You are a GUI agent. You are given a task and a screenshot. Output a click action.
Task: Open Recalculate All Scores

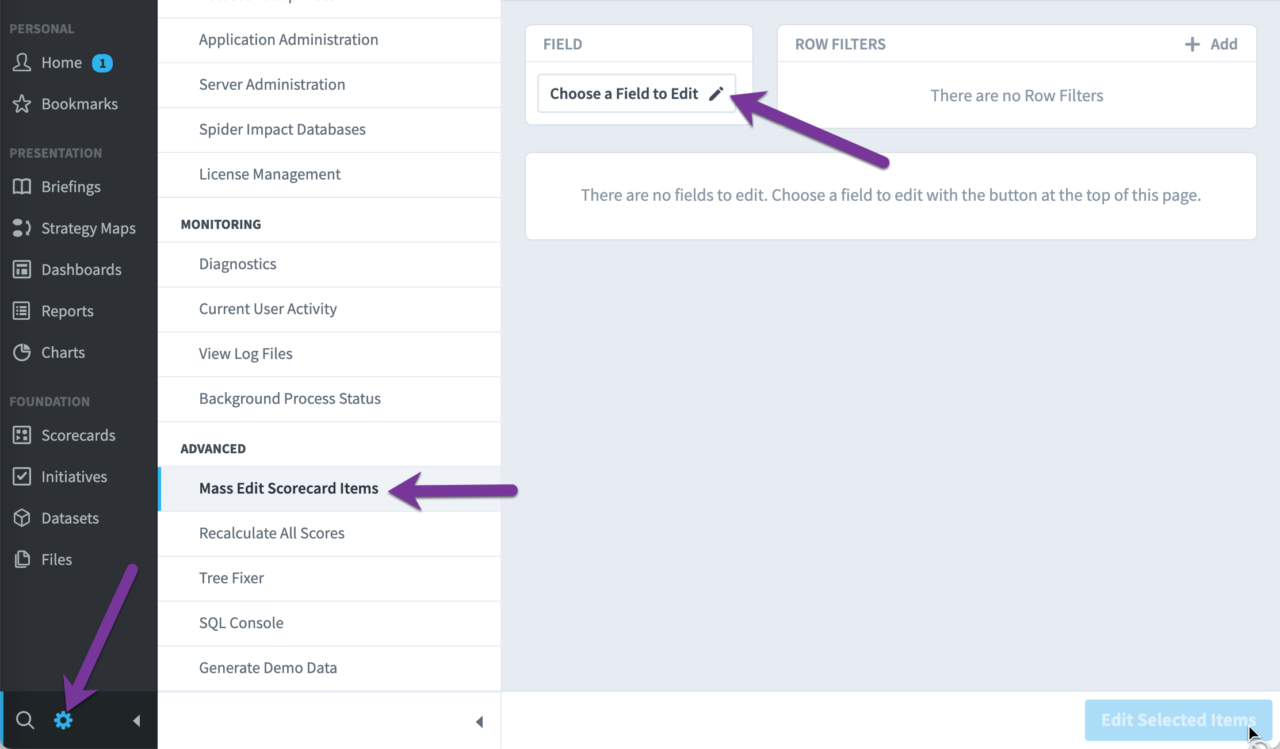click(x=271, y=533)
